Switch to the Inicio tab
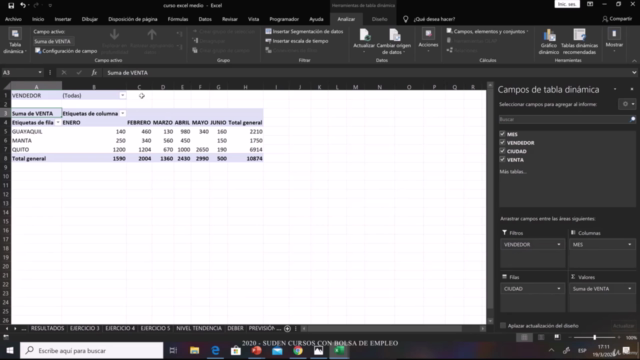Viewport: 640px width, 360px height. coord(38,19)
